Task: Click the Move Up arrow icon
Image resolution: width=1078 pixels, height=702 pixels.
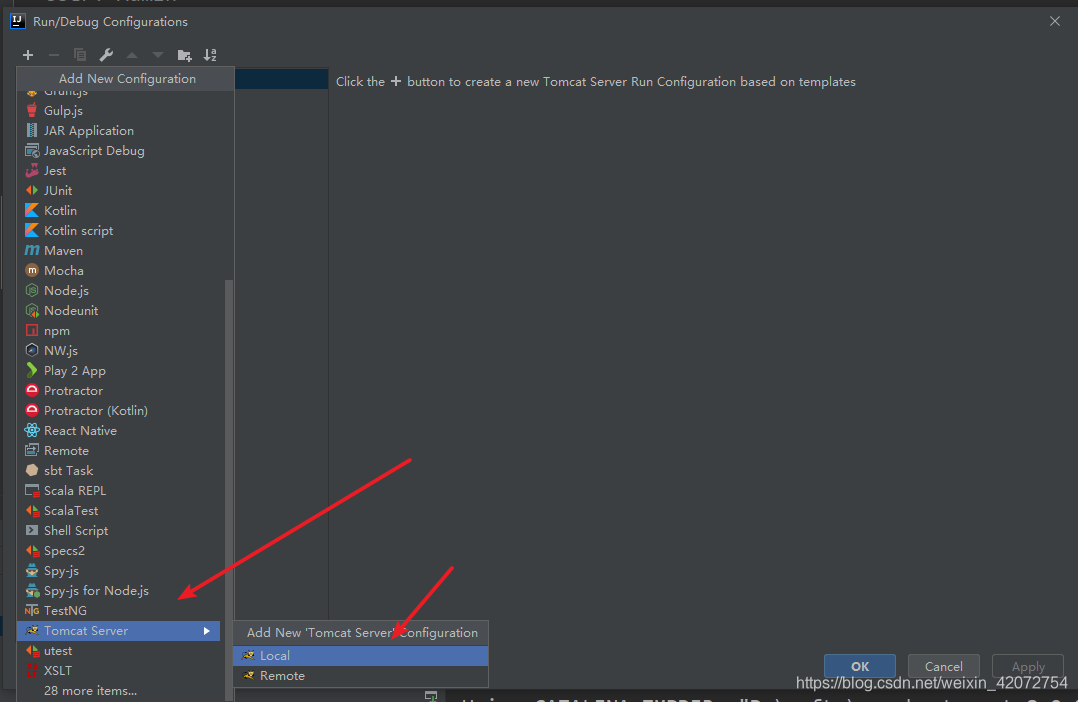Action: pyautogui.click(x=132, y=55)
